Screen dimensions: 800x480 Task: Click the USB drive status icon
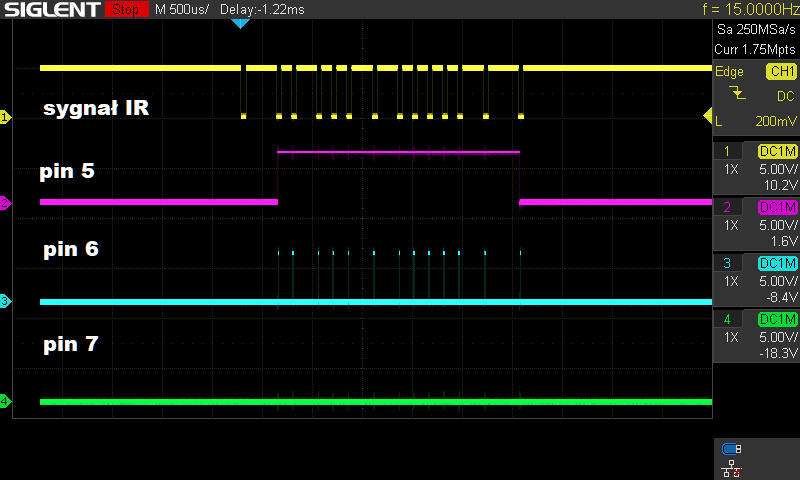pyautogui.click(x=732, y=449)
